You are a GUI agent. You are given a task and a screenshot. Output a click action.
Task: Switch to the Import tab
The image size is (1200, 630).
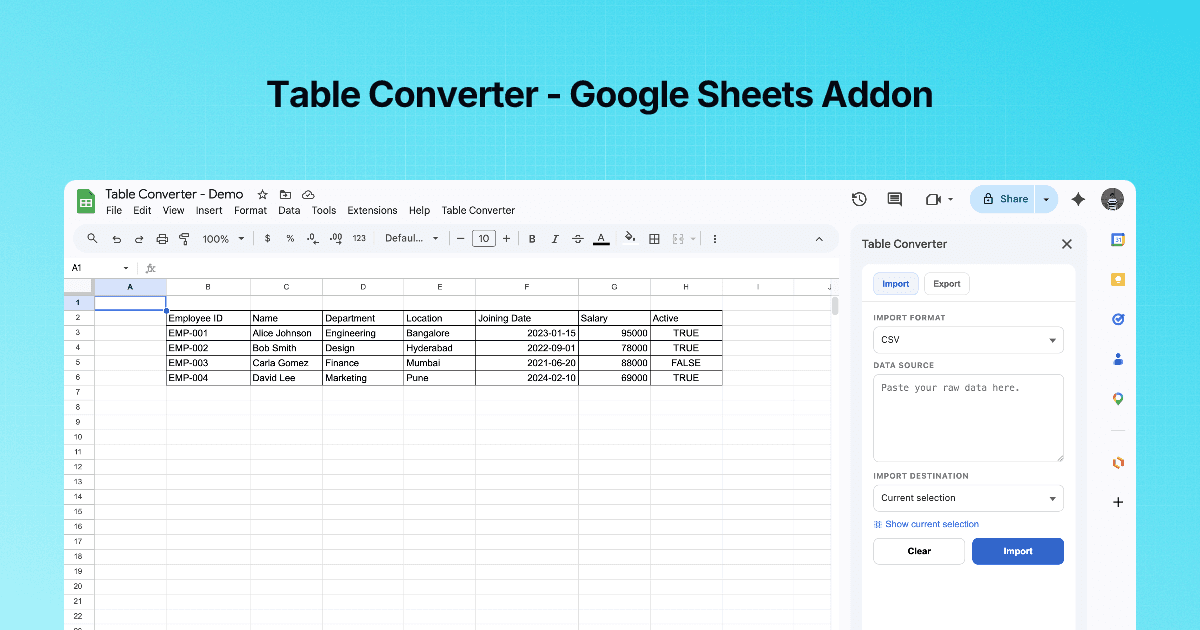[x=896, y=283]
